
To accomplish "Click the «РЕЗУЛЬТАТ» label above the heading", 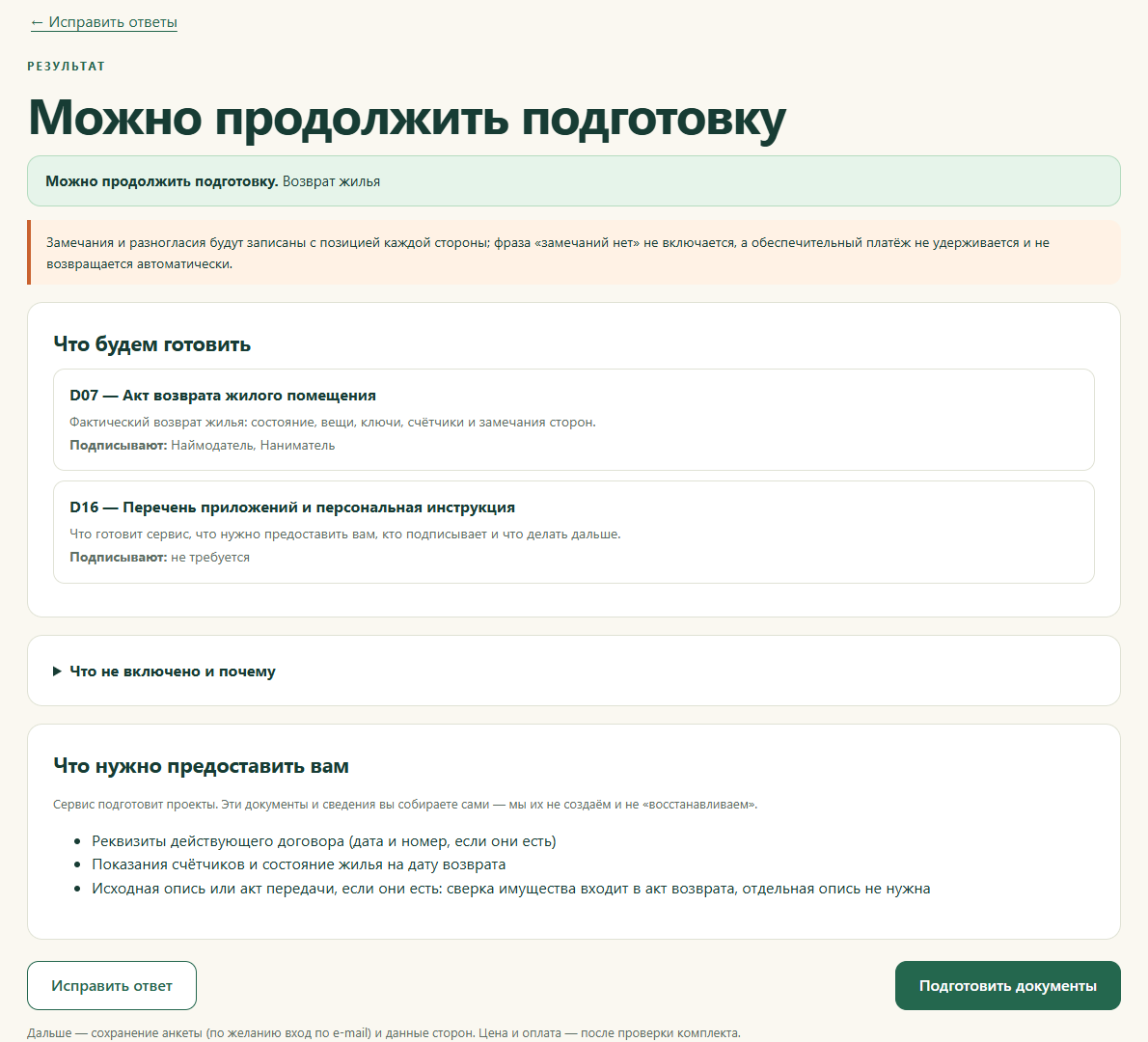I will [67, 66].
